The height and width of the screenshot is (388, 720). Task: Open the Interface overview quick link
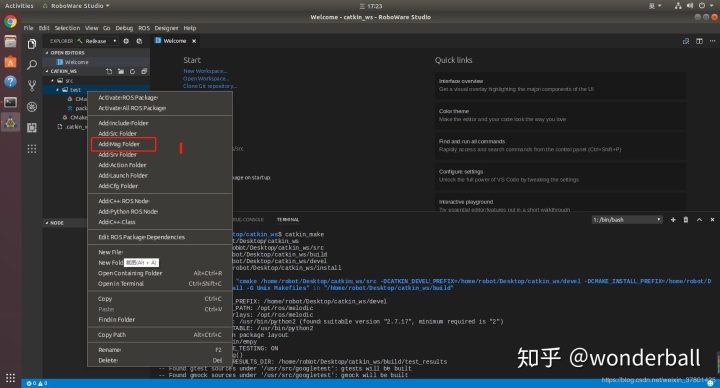point(560,85)
